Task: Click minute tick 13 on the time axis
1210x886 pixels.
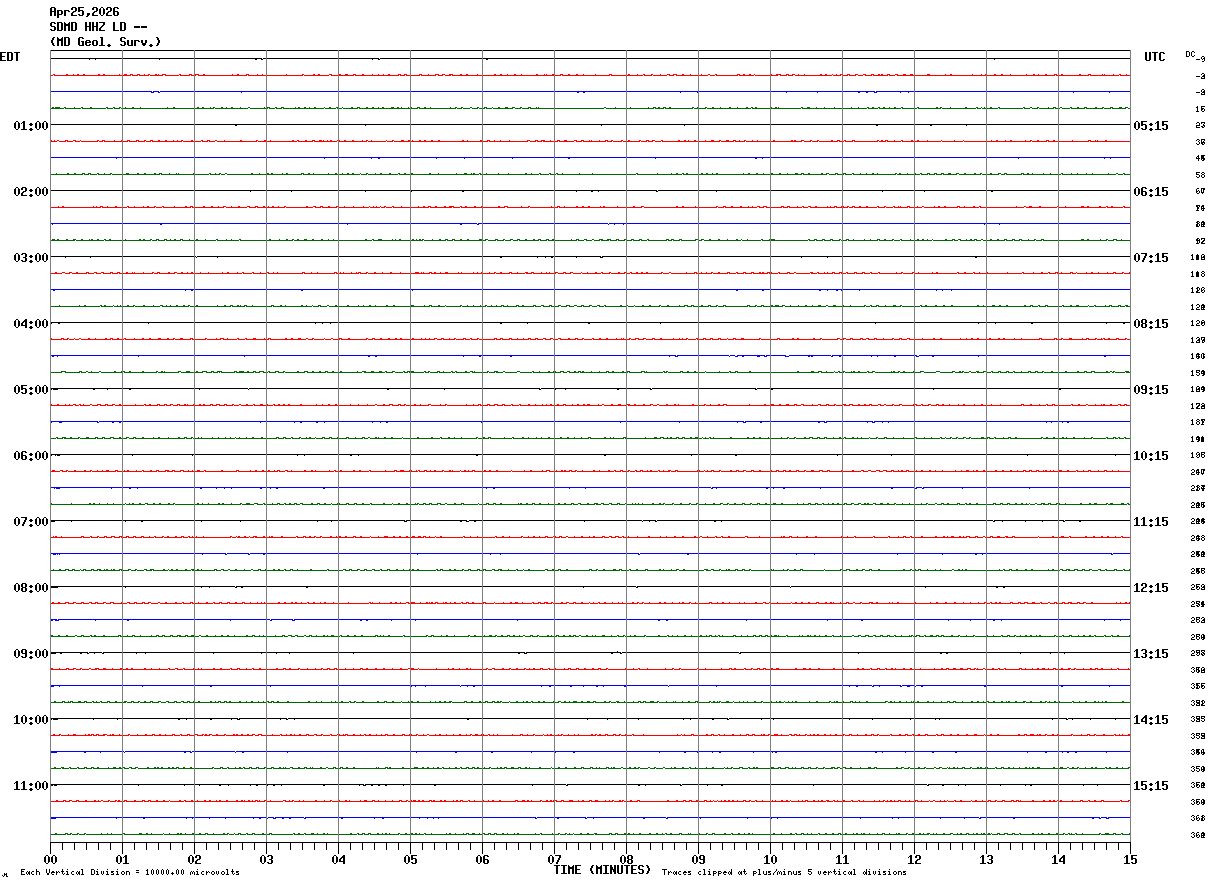Action: pos(986,858)
